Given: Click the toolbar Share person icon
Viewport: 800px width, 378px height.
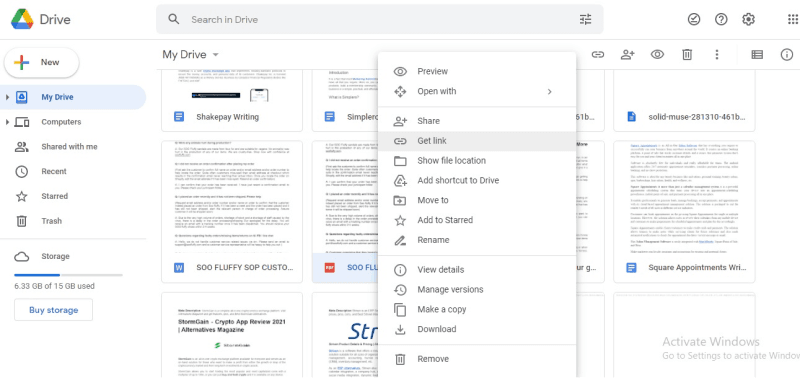Looking at the screenshot, I should (627, 54).
